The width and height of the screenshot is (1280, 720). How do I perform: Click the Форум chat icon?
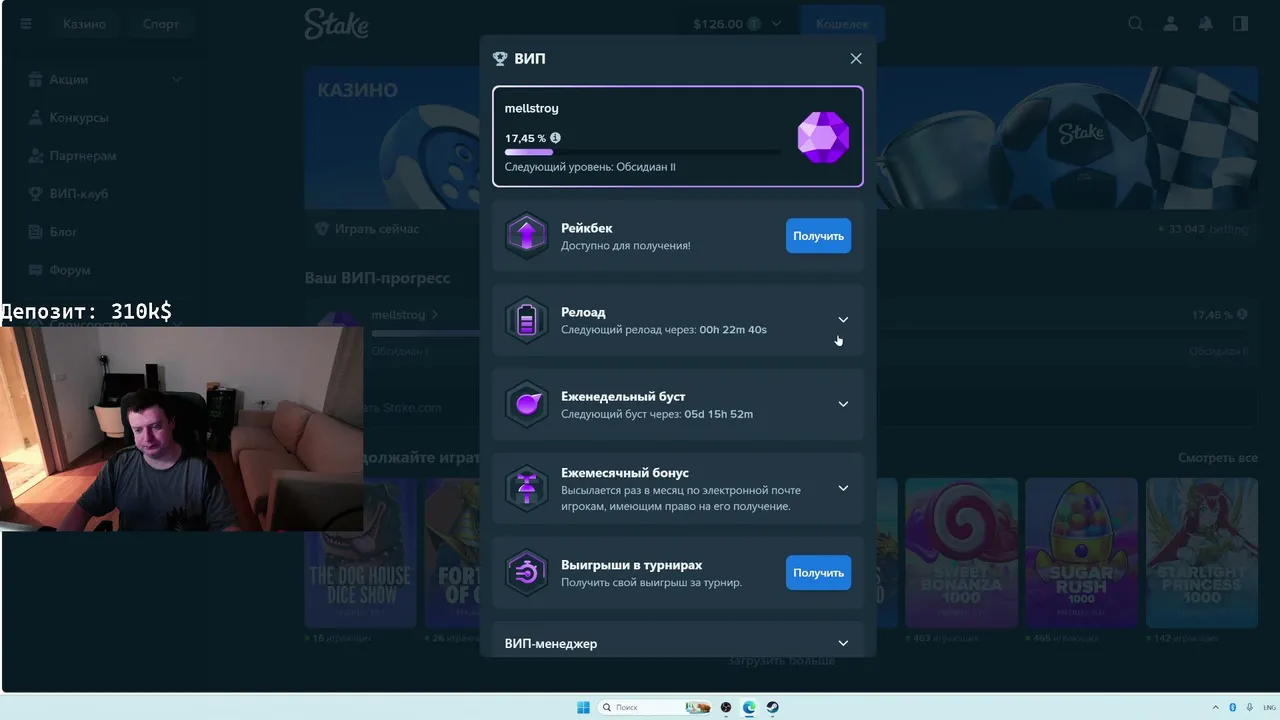pos(36,270)
